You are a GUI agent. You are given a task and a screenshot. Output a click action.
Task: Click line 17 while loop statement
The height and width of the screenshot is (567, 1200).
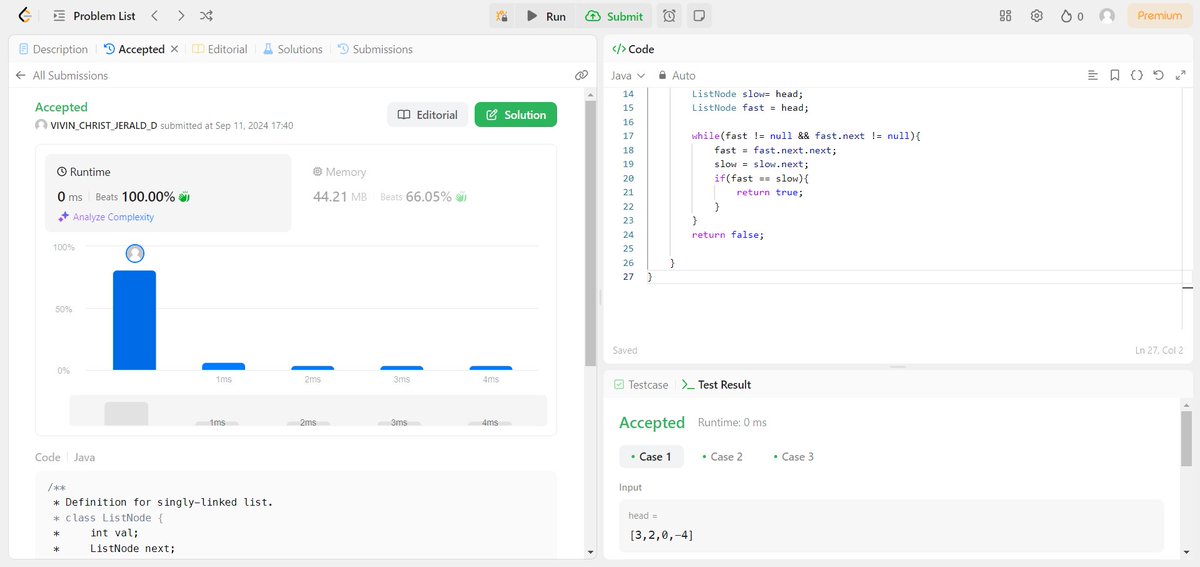click(805, 135)
